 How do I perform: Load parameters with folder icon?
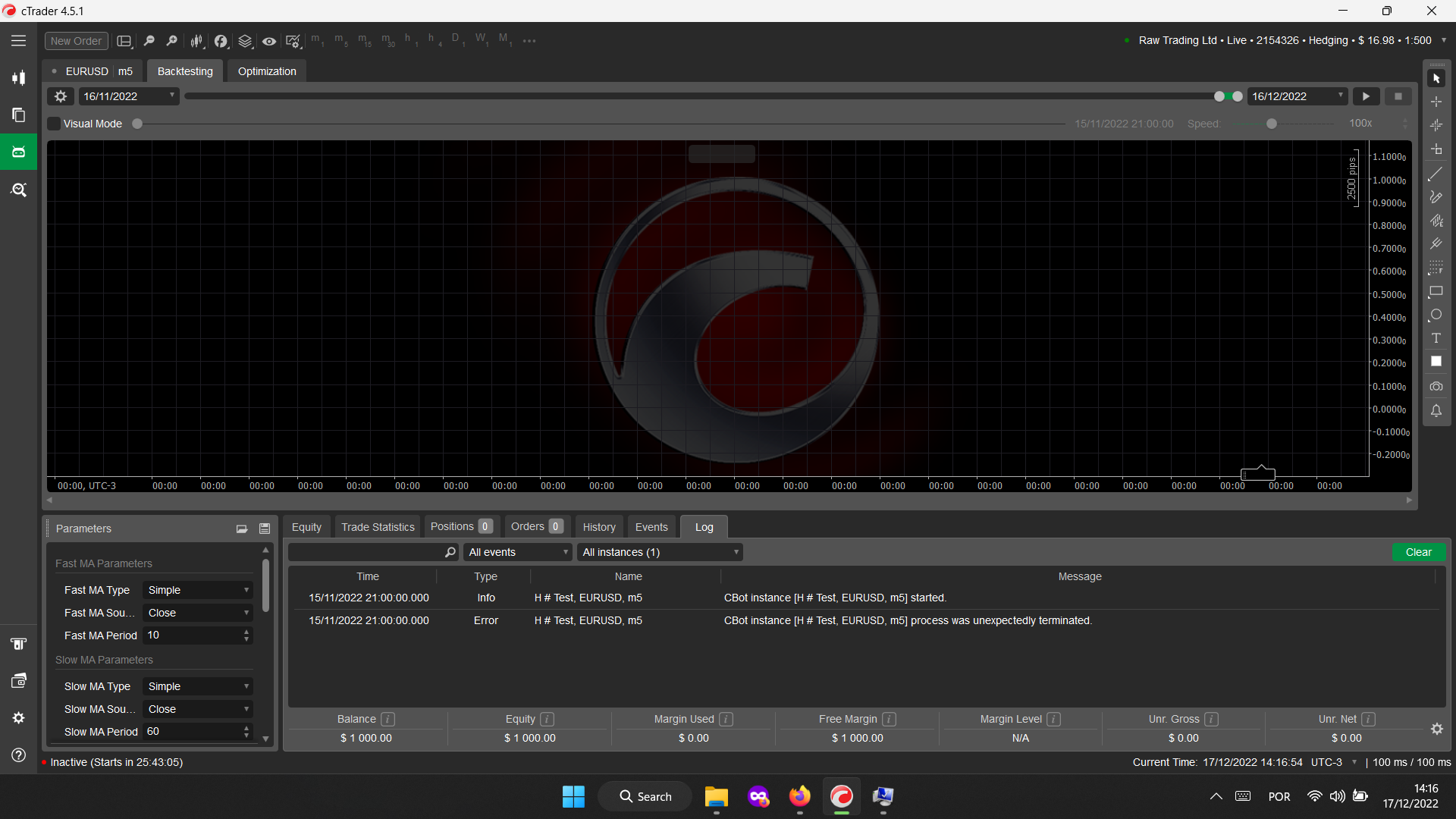242,529
